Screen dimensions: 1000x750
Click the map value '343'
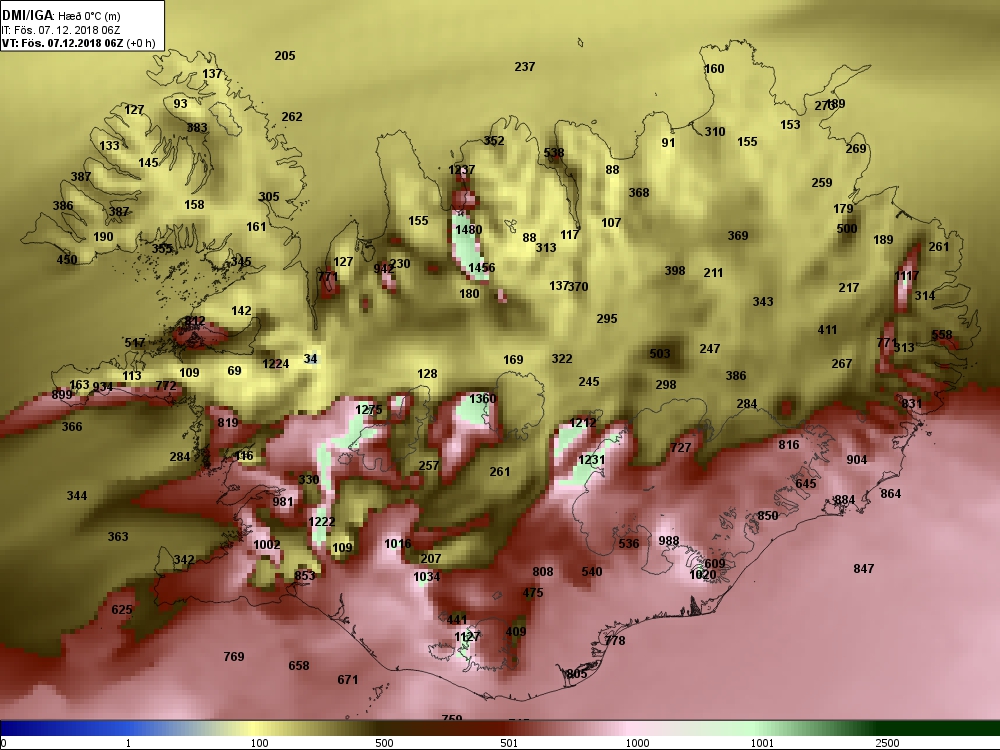763,302
